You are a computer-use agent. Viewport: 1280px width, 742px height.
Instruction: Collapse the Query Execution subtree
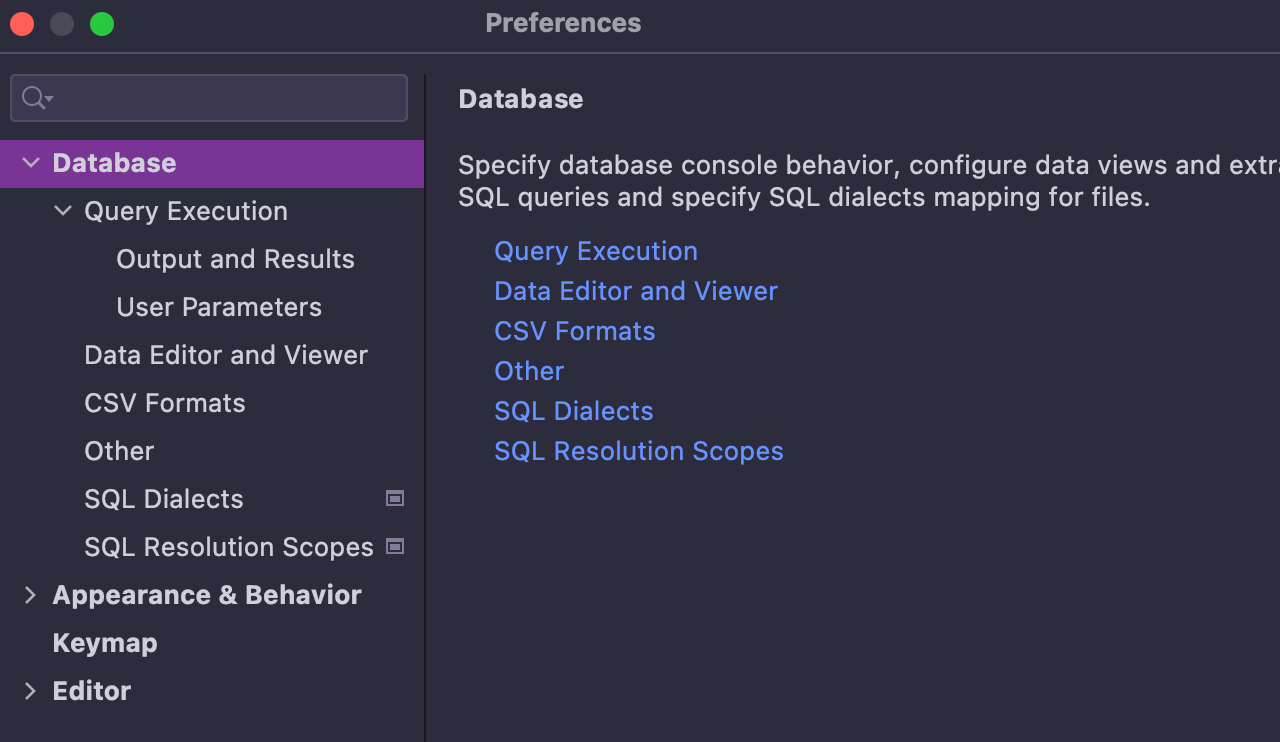(x=63, y=211)
